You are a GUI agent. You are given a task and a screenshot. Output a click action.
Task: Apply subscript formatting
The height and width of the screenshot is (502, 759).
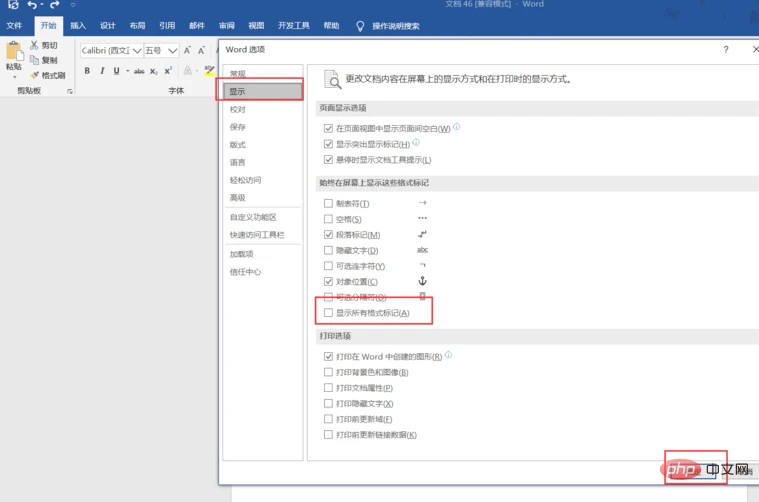pyautogui.click(x=153, y=71)
